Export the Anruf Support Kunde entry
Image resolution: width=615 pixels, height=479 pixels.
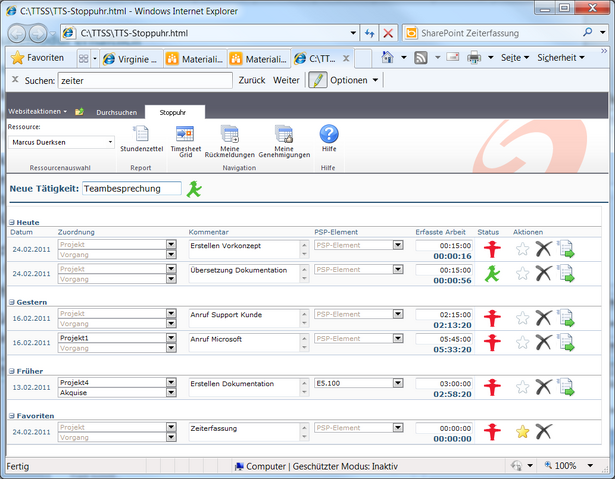(x=566, y=318)
